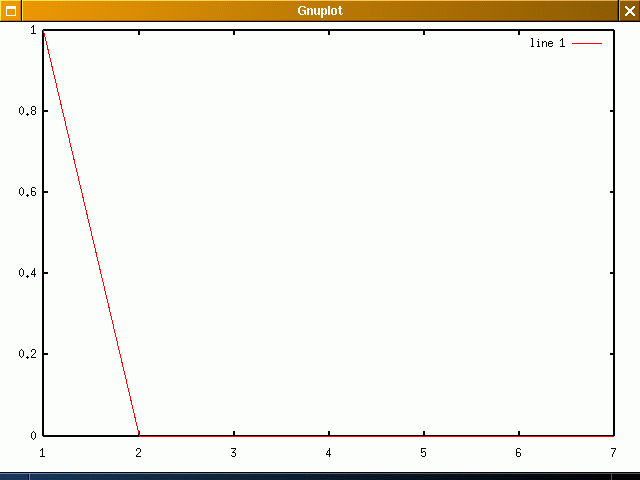640x480 pixels.
Task: Open the window menu icon in title bar
Action: (x=11, y=11)
